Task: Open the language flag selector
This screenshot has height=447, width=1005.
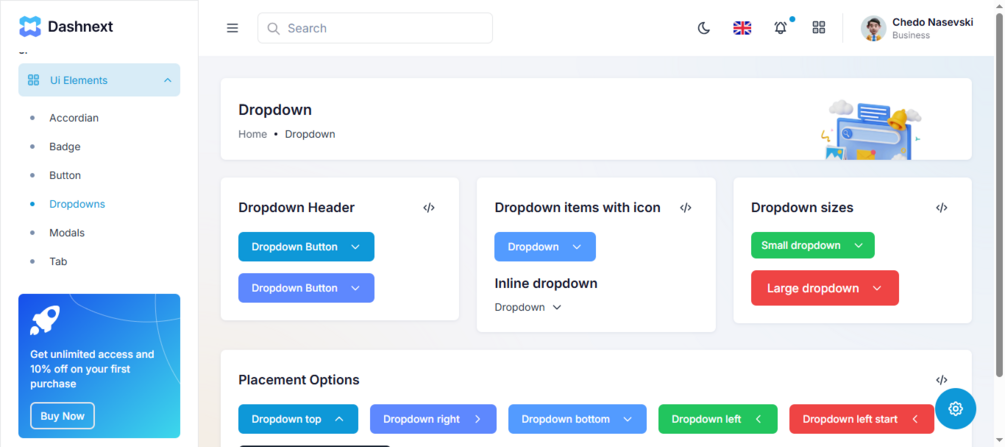Action: [742, 28]
